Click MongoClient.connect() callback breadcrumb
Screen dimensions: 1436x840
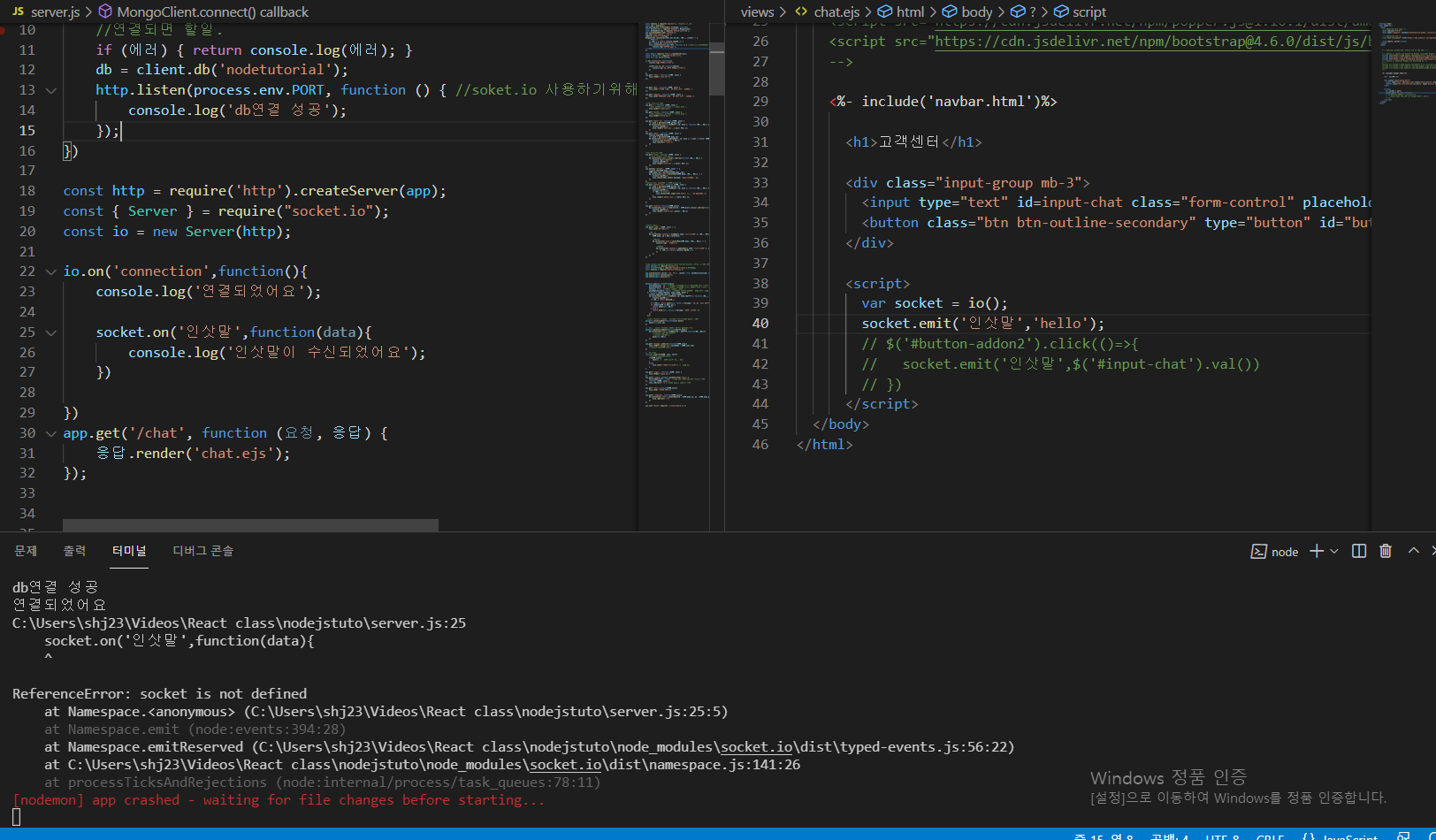tap(212, 11)
